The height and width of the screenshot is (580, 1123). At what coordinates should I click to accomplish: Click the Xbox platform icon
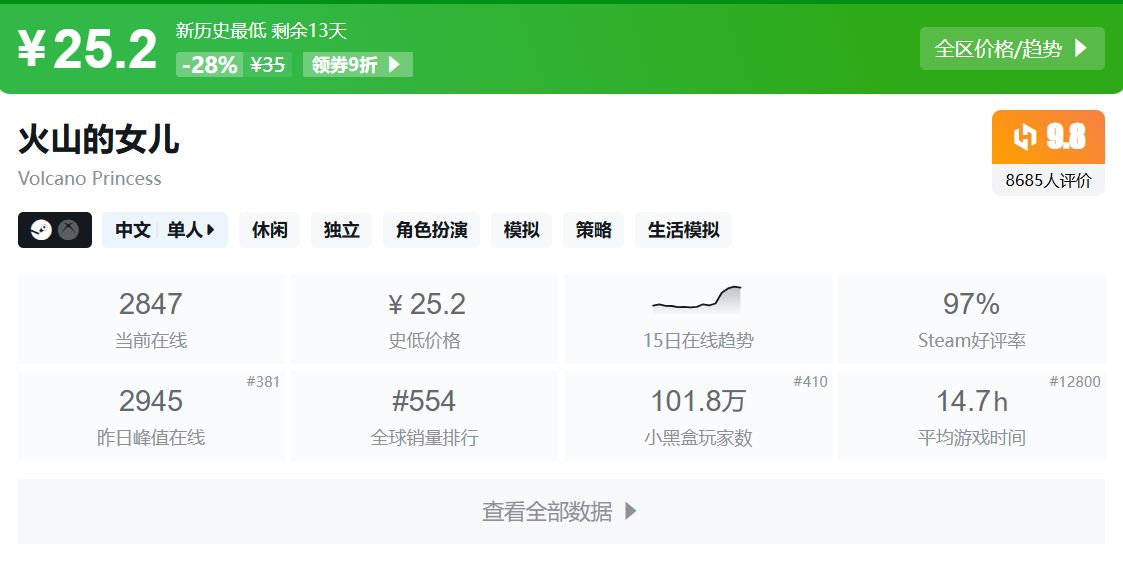pos(68,230)
